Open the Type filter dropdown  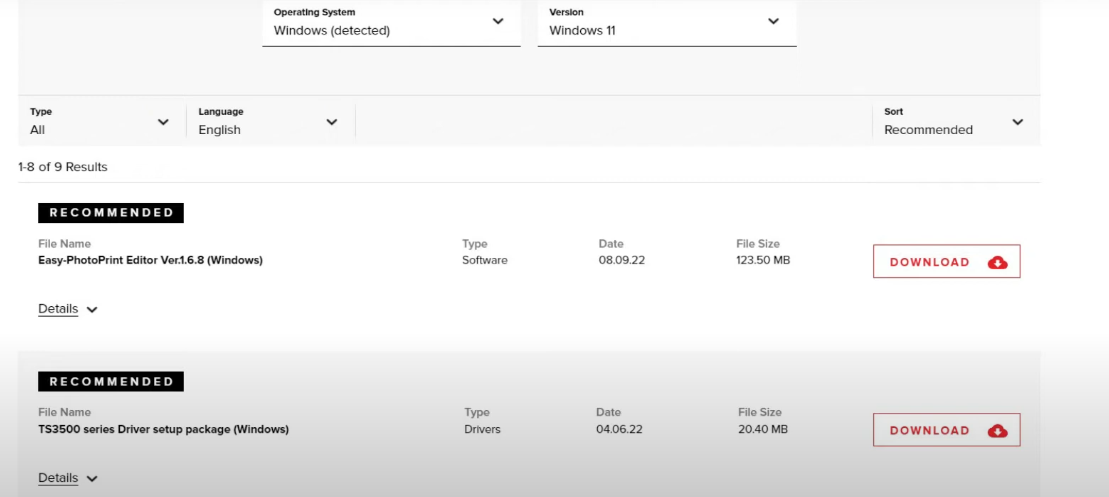pos(100,121)
